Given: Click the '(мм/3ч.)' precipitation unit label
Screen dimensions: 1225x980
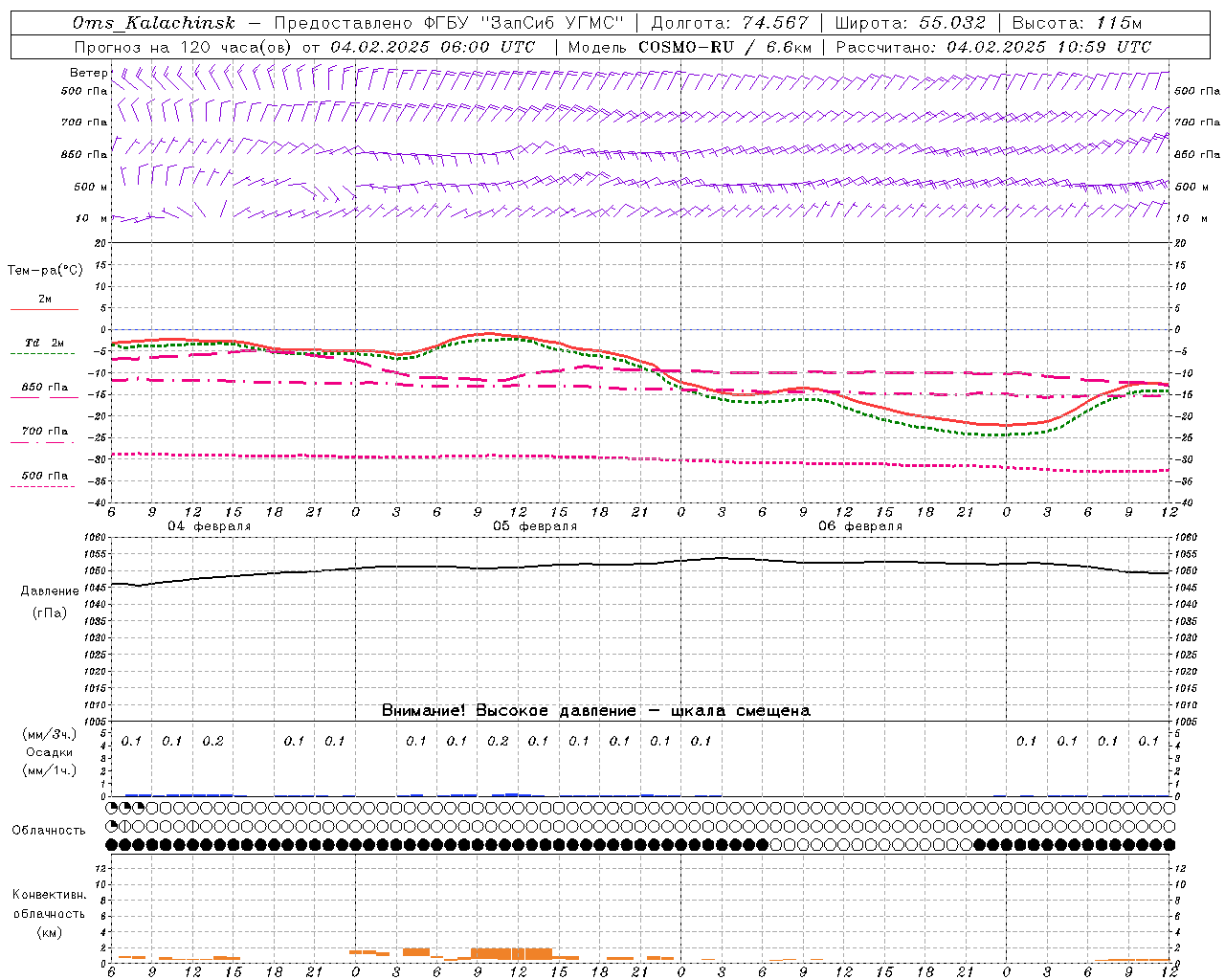Looking at the screenshot, I should [x=49, y=735].
